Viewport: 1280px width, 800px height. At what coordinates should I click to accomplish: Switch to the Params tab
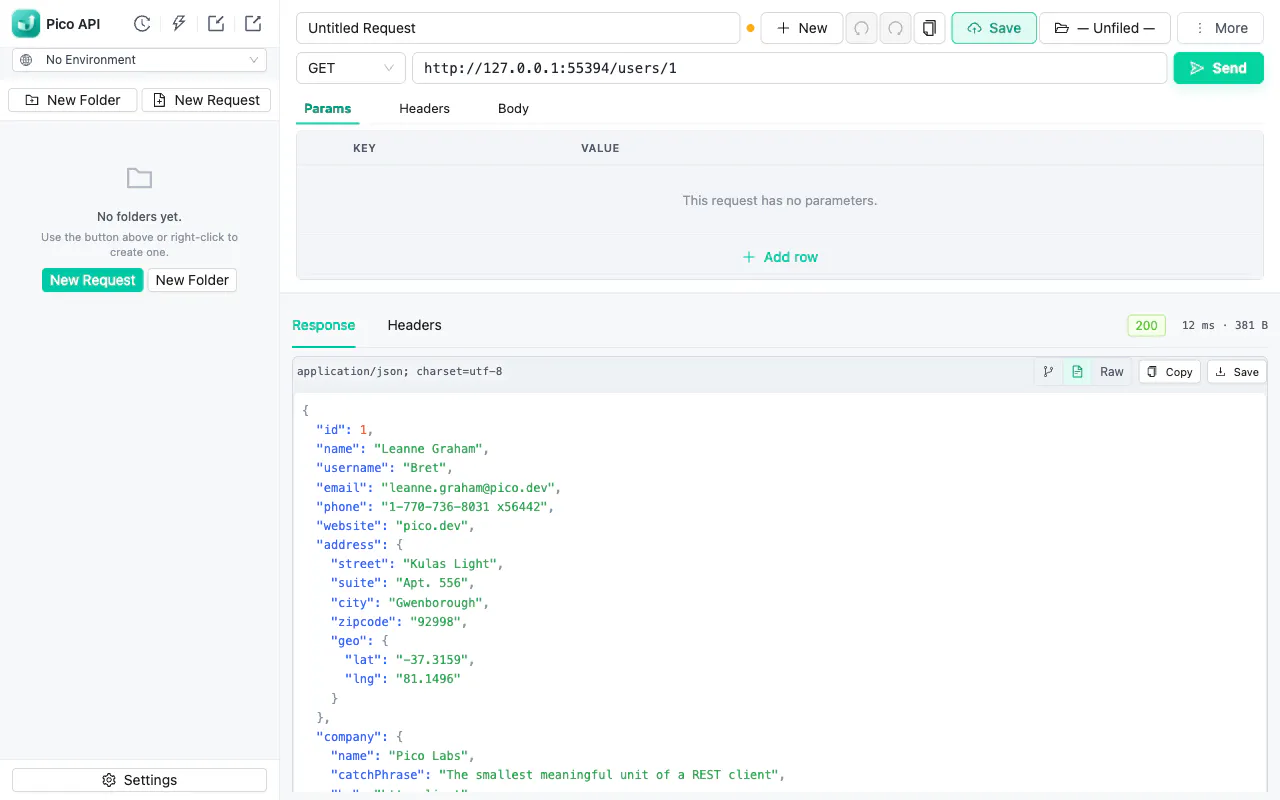tap(328, 108)
